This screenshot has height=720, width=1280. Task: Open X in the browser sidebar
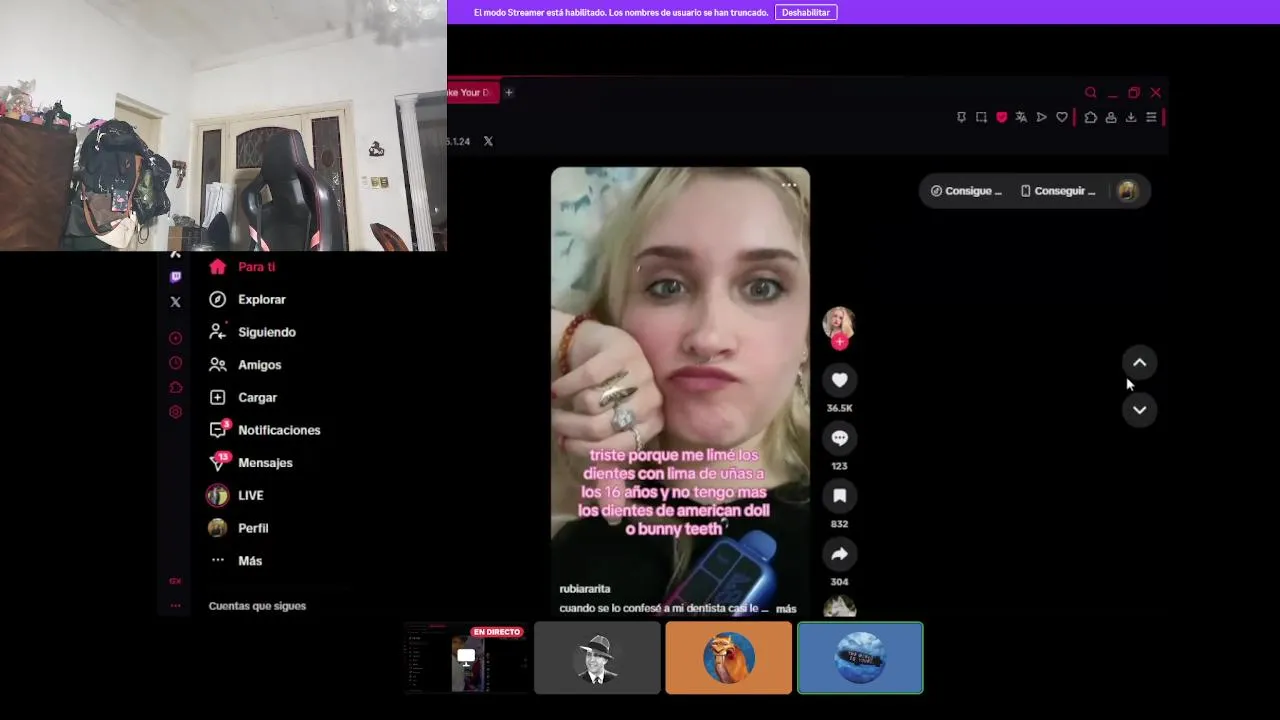[176, 301]
